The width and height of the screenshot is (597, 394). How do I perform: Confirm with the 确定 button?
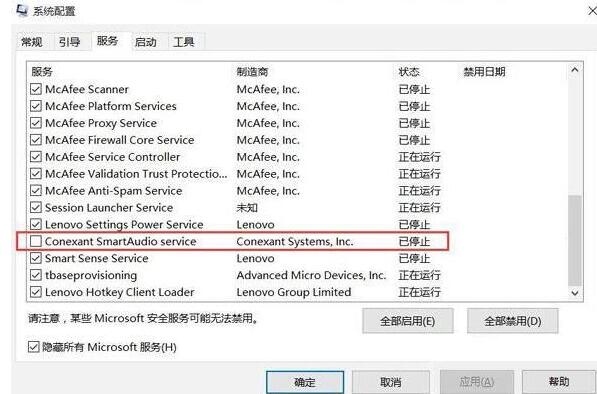pos(305,382)
